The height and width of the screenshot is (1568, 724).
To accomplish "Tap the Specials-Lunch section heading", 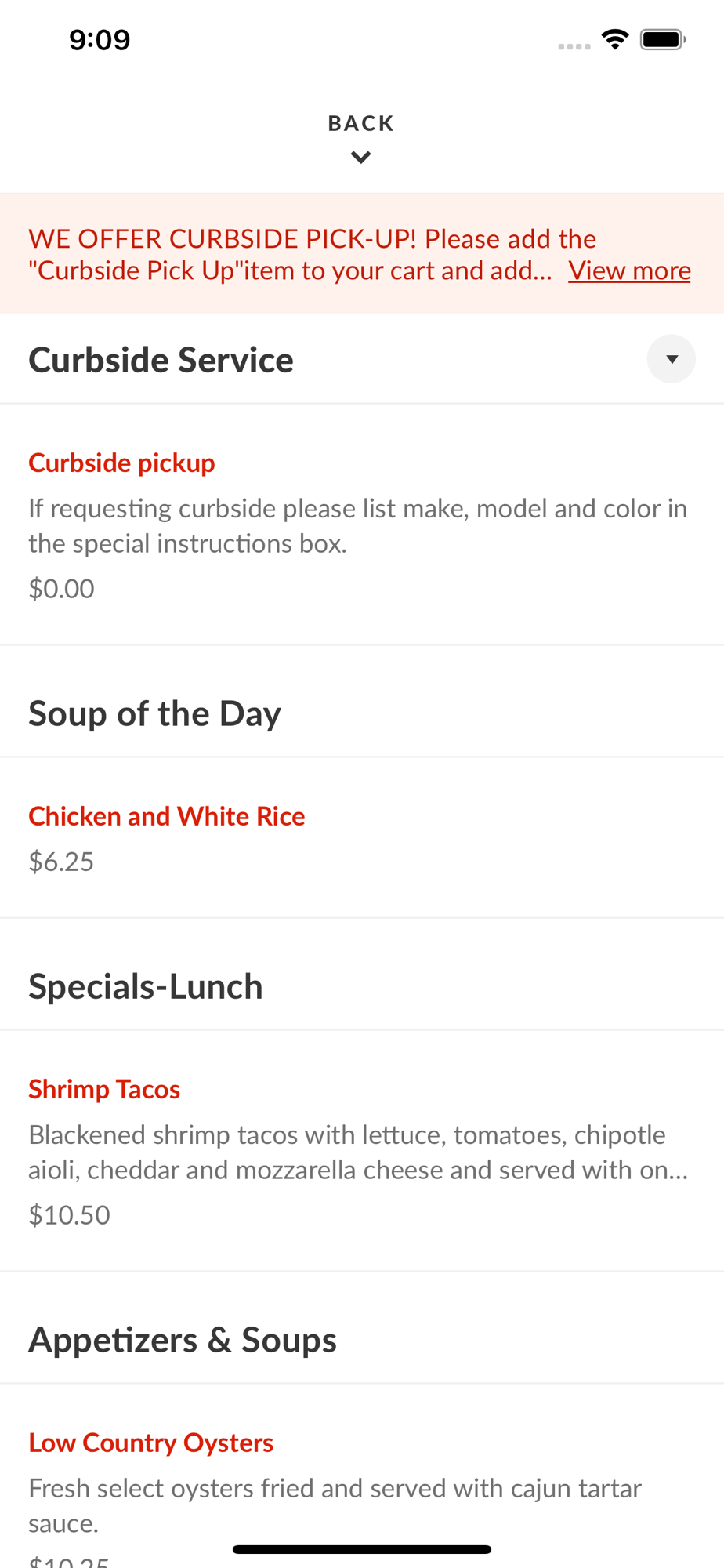I will pyautogui.click(x=146, y=986).
